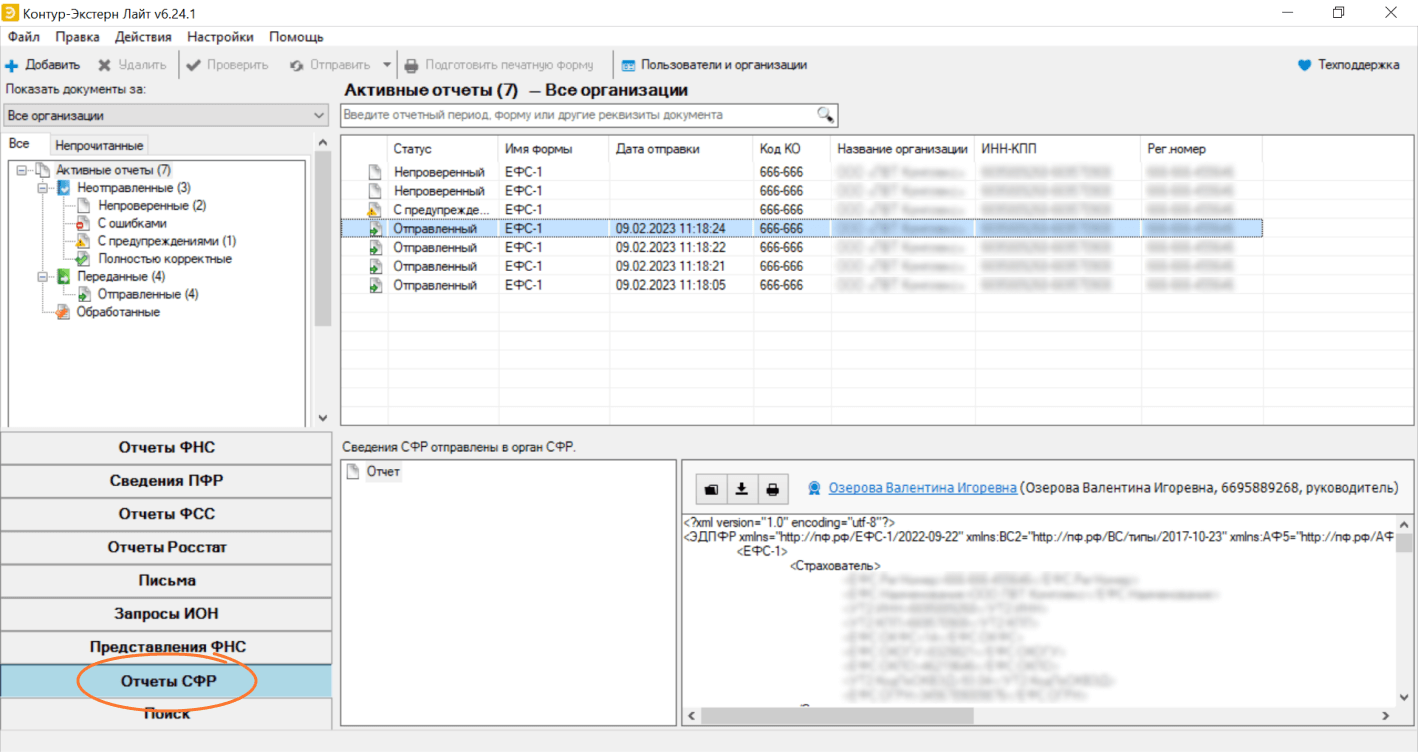Click the open folder icon above XML preview
Image resolution: width=1418 pixels, height=752 pixels.
click(711, 489)
